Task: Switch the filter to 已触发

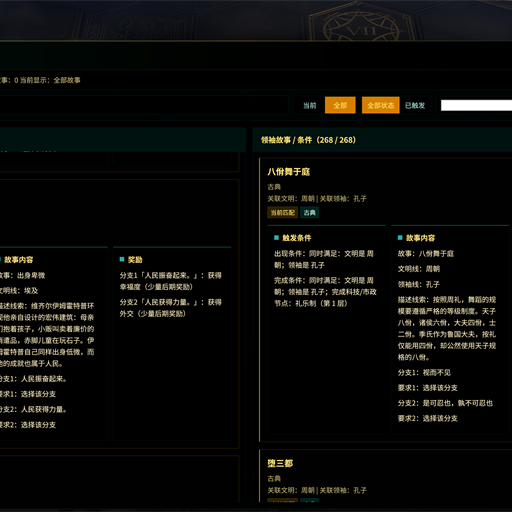Action: pos(415,106)
